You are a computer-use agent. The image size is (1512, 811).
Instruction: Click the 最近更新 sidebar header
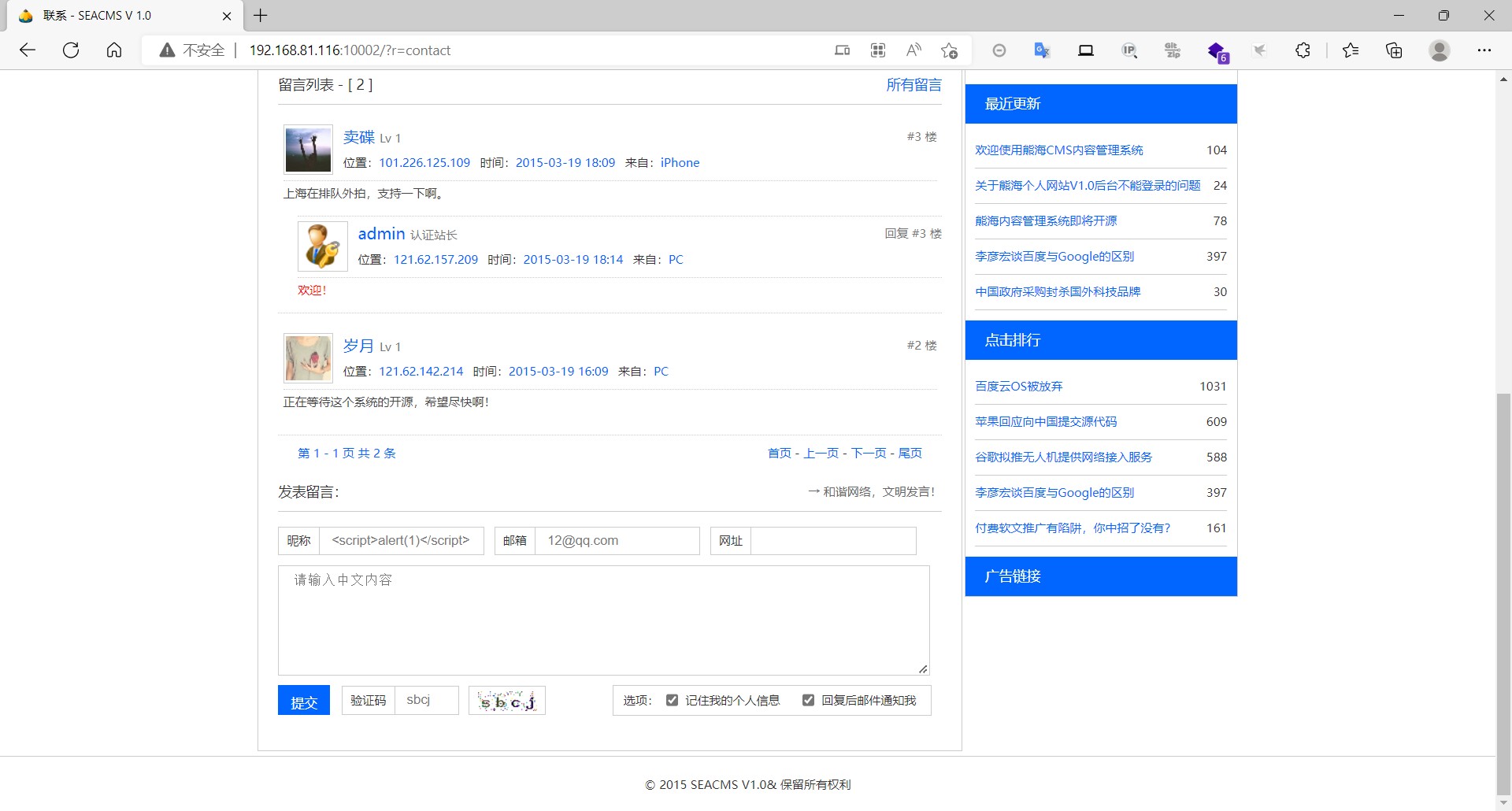tap(1101, 104)
